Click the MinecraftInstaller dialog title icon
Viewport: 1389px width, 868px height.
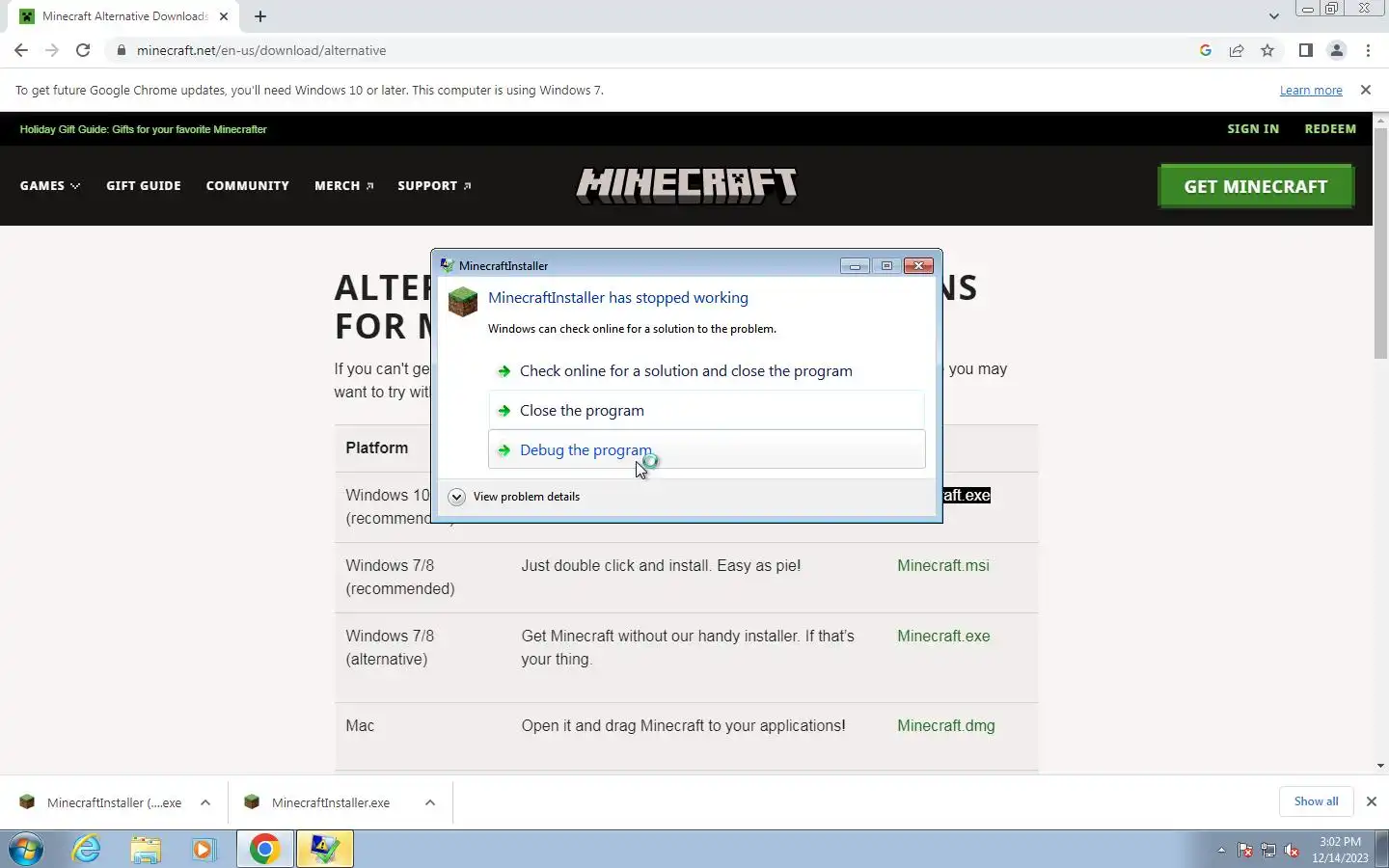pos(448,265)
